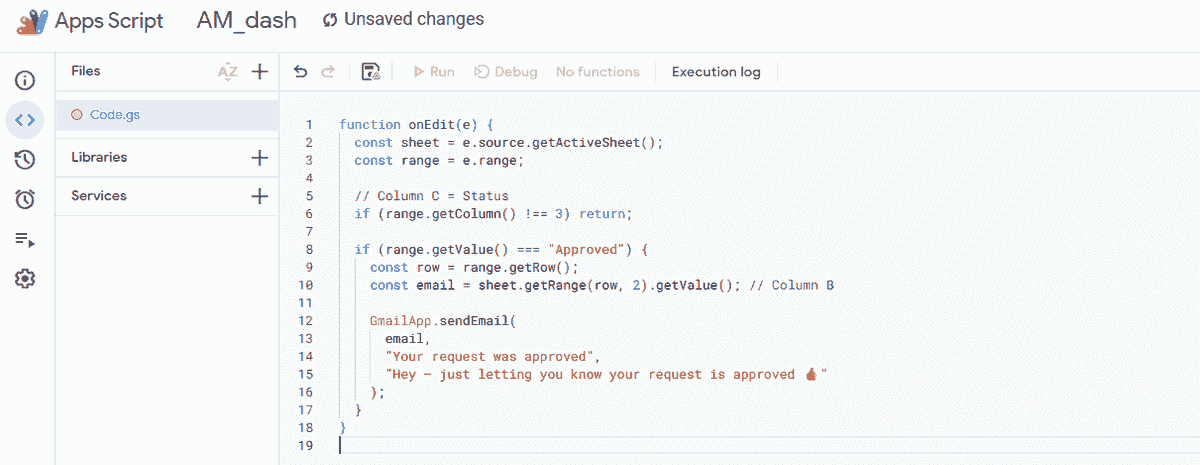
Task: Toggle the Execution log panel
Action: pos(716,72)
